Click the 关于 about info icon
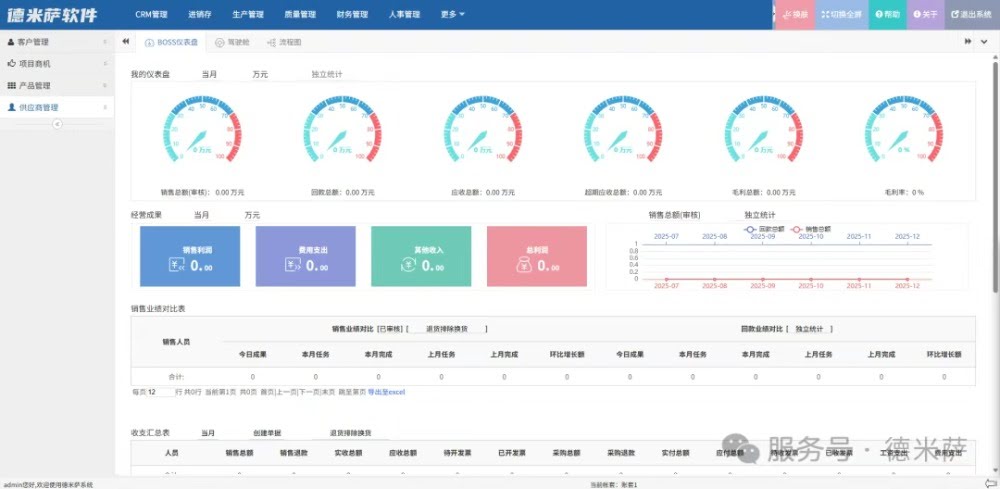 916,15
